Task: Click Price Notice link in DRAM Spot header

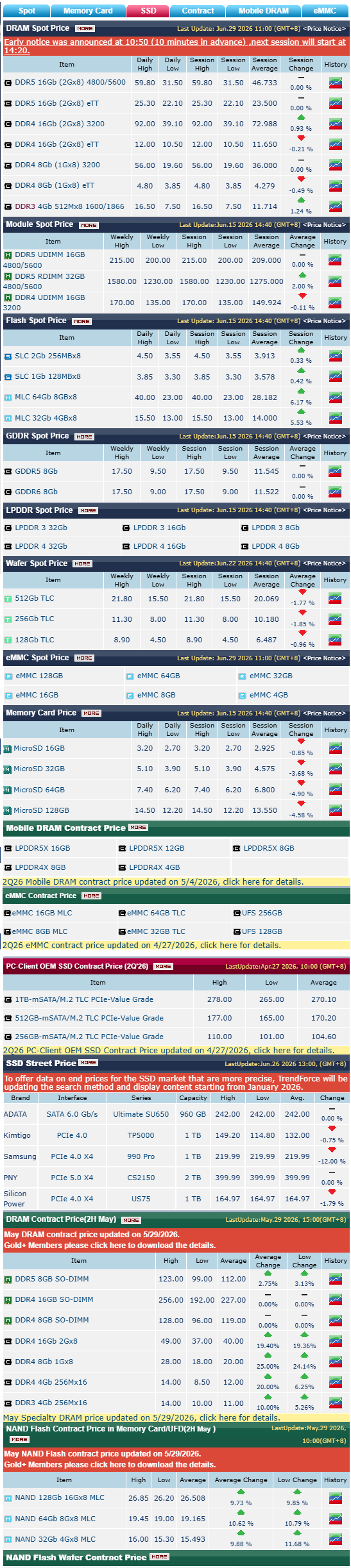Action: 324,29
